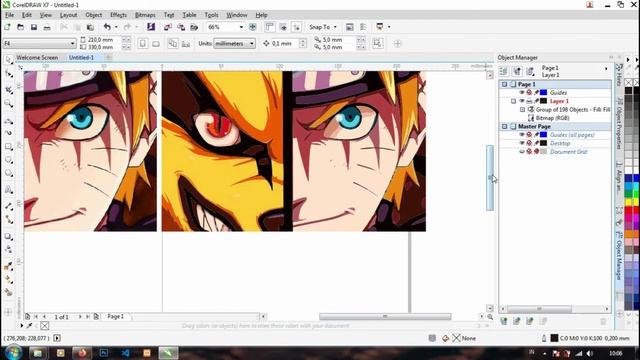Click Show Object Properties button in Object Manager

503,71
